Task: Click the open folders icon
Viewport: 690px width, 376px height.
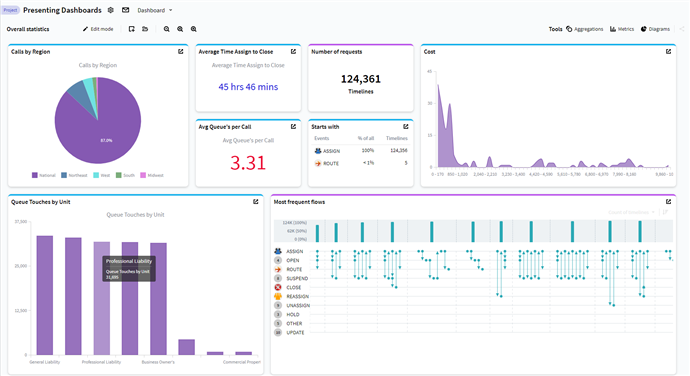Action: 145,29
